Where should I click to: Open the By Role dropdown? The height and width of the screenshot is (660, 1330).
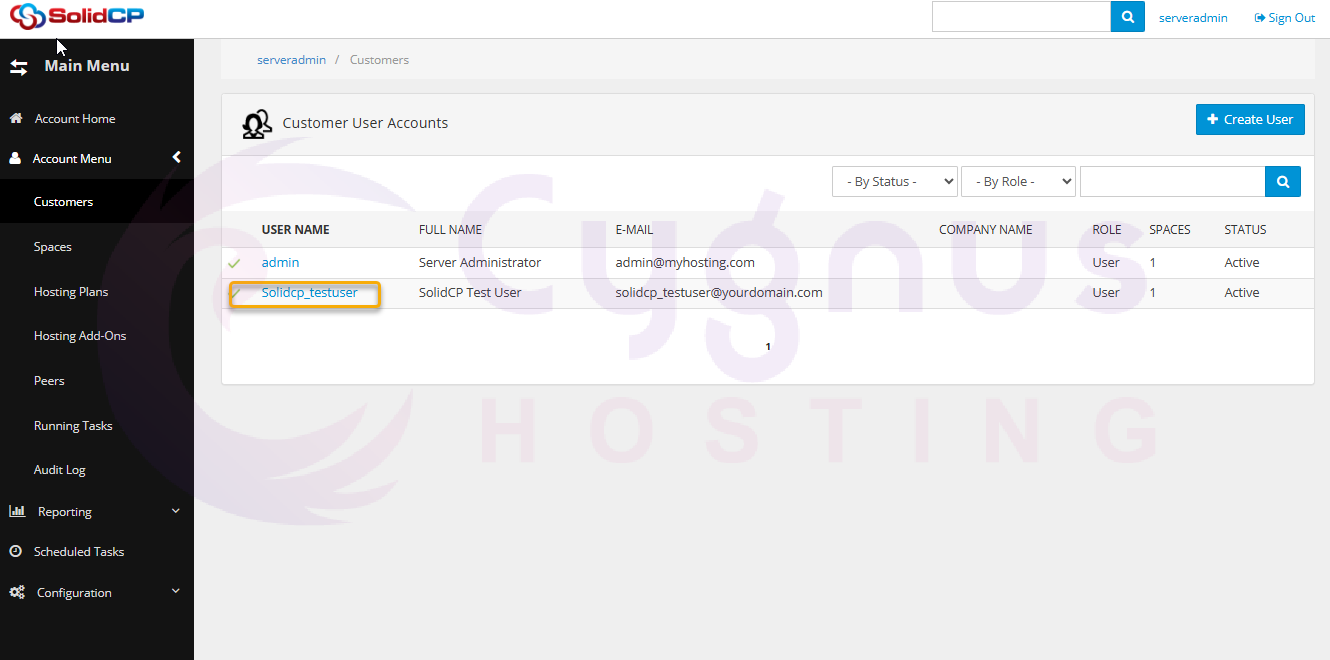pos(1017,181)
